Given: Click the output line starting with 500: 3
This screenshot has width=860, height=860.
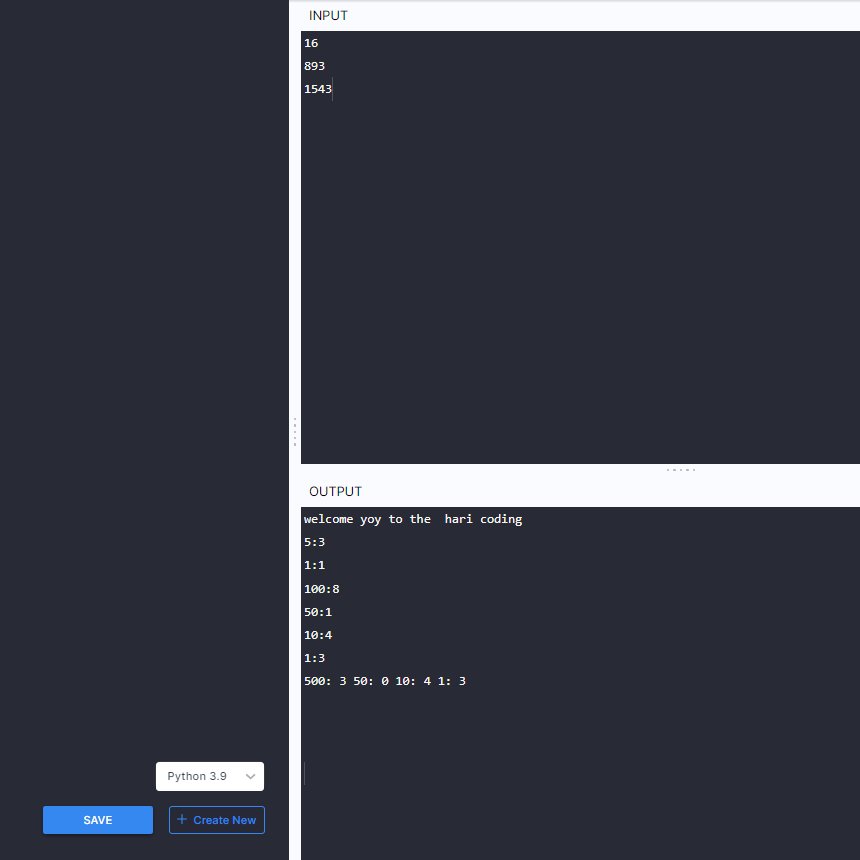Looking at the screenshot, I should [x=384, y=681].
